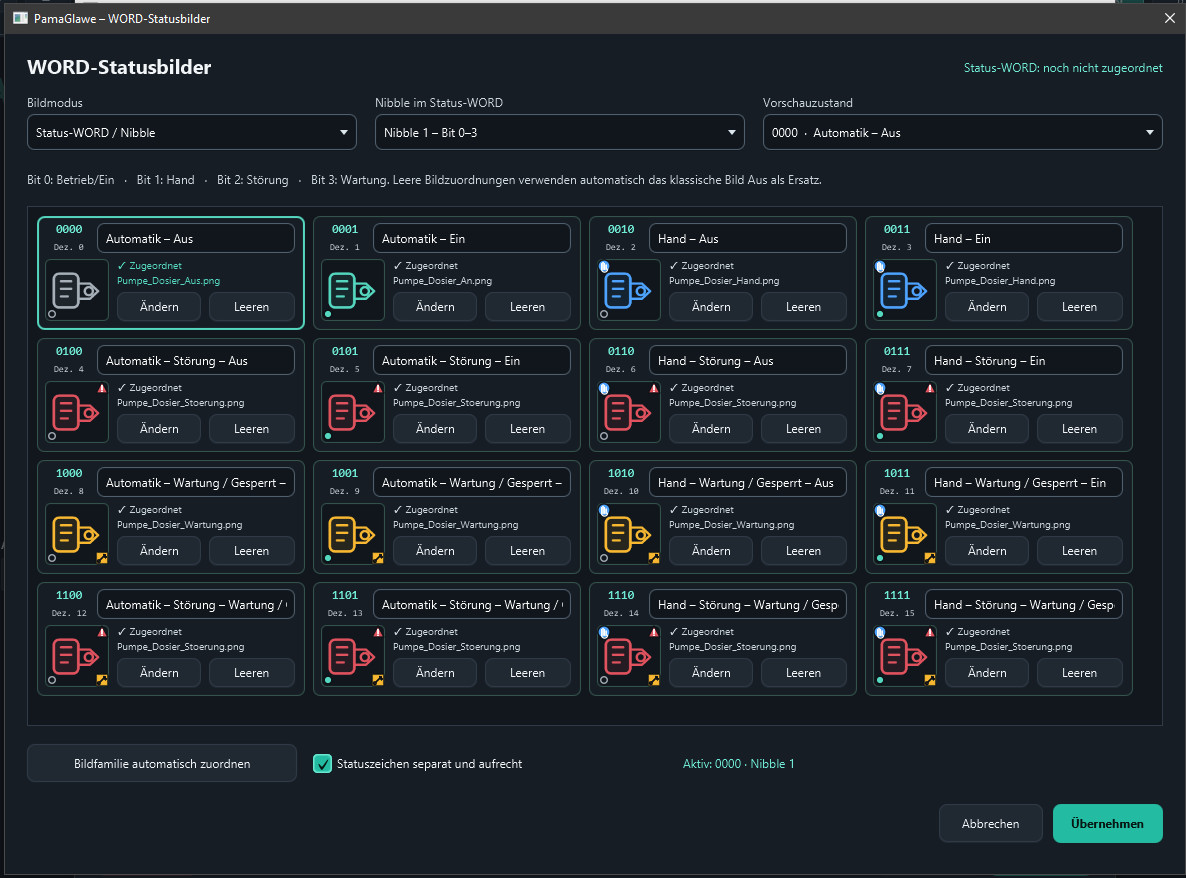Click the red pump image for state 0100

point(76,412)
